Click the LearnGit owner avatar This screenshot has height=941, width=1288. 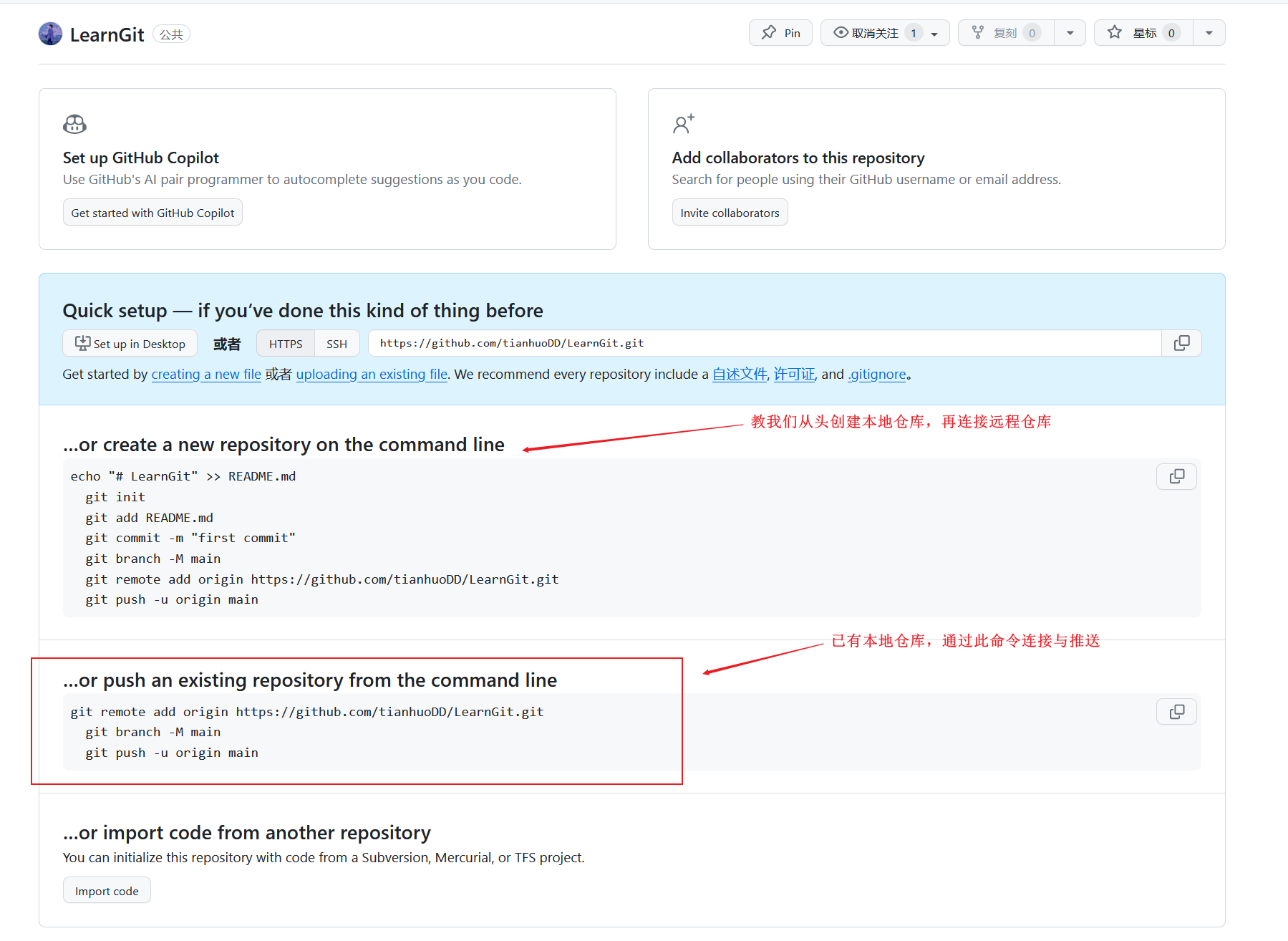tap(50, 34)
